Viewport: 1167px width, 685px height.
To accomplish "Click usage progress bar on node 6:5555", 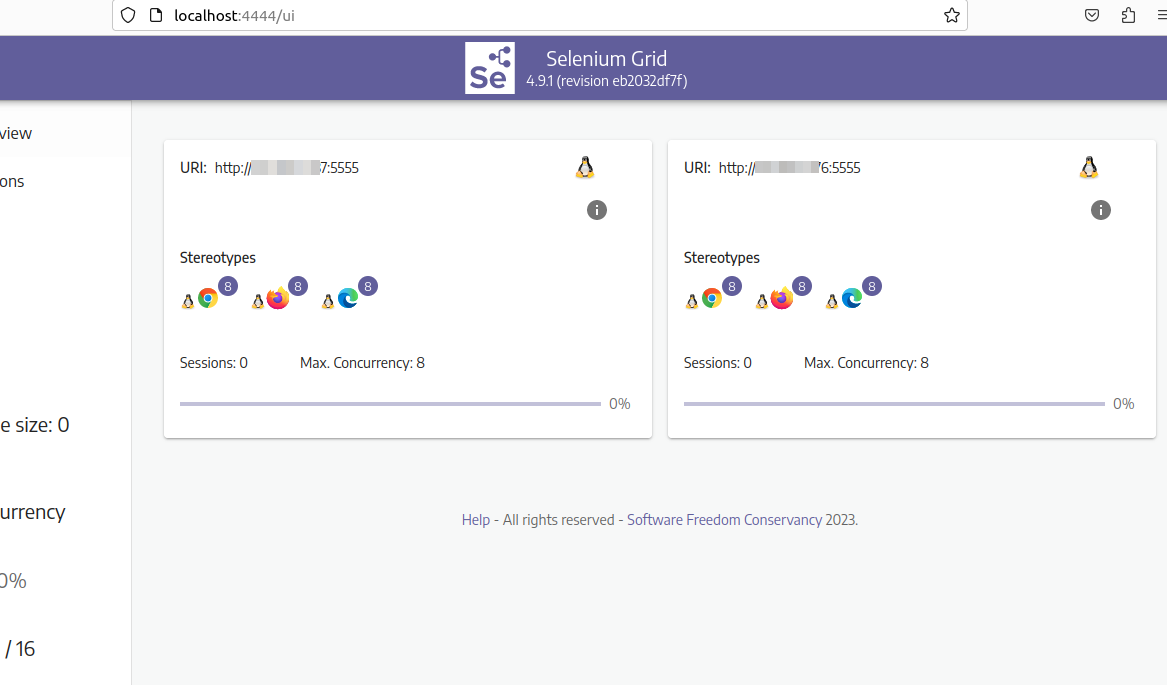I will click(x=894, y=404).
